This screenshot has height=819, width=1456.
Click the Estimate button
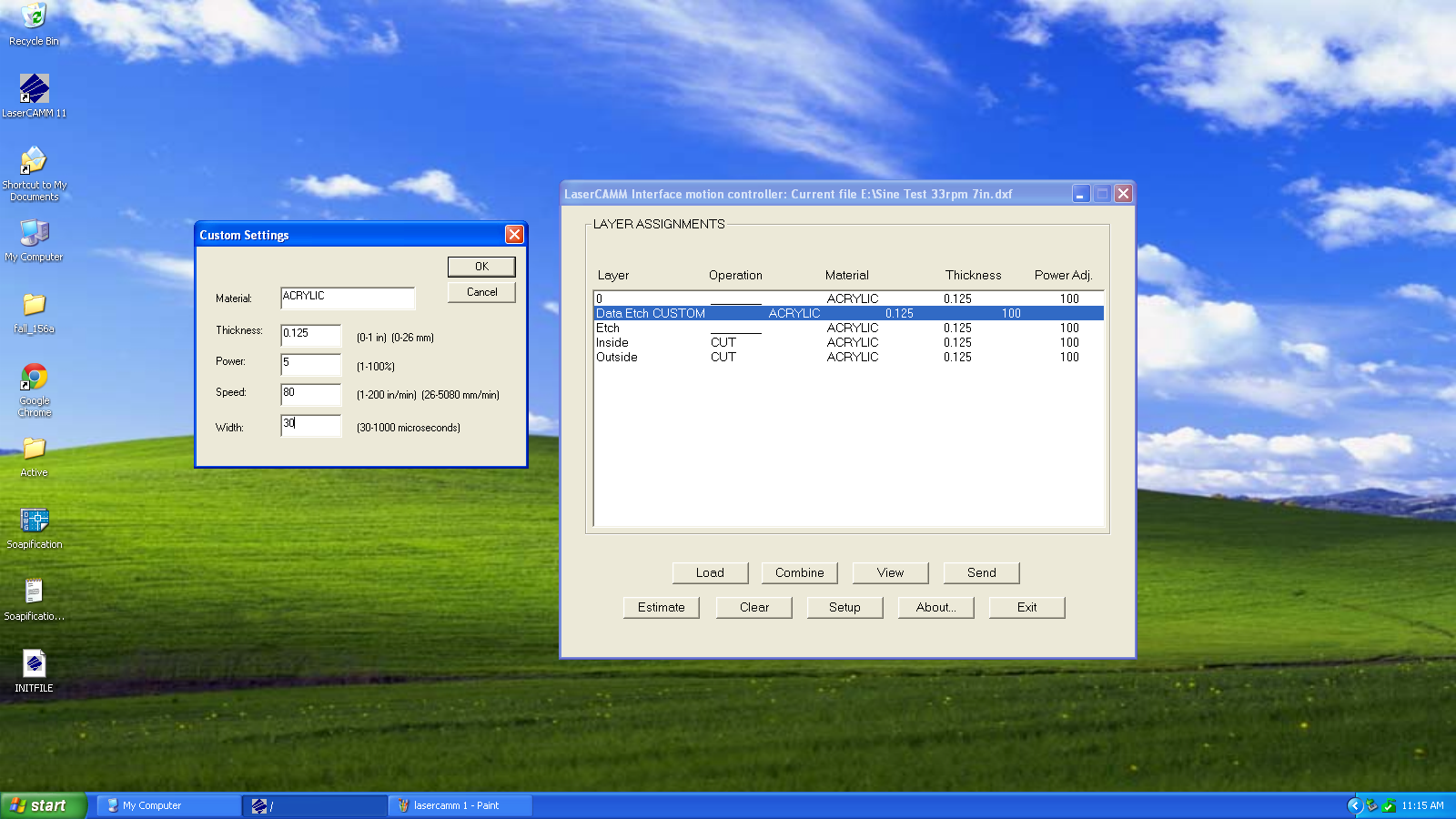click(661, 607)
